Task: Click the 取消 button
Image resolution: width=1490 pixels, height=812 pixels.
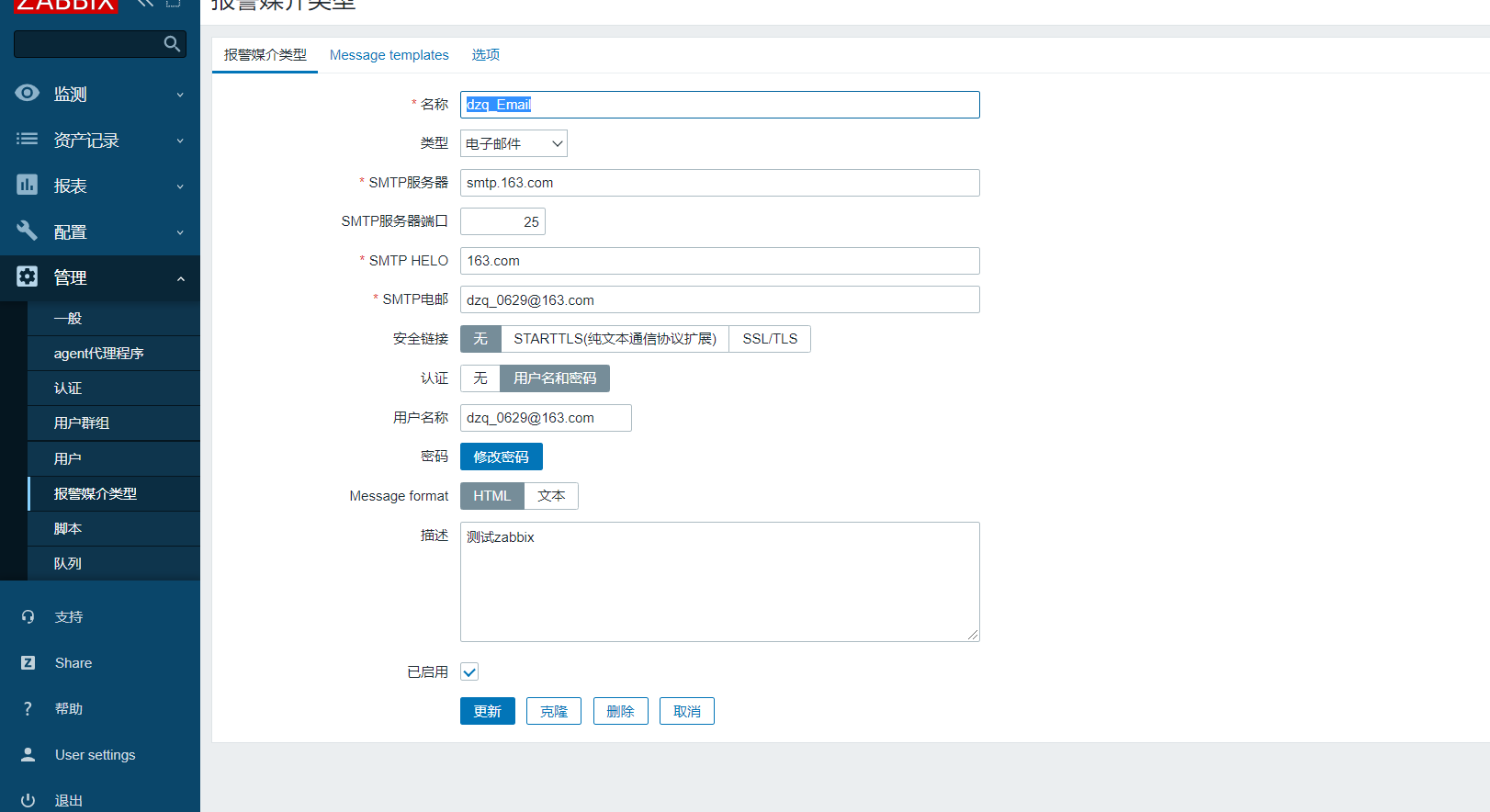Action: 687,711
